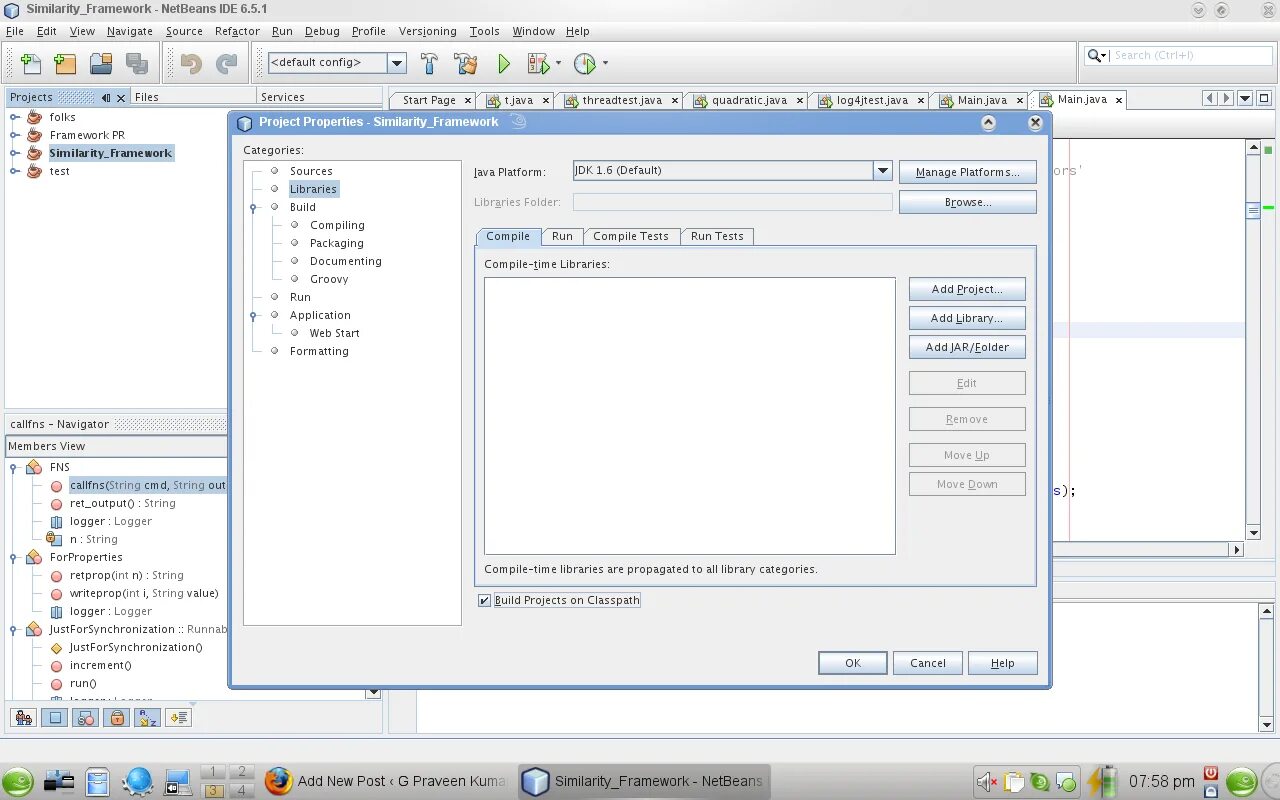Open the Refactor menu
The height and width of the screenshot is (800, 1280).
click(x=237, y=31)
